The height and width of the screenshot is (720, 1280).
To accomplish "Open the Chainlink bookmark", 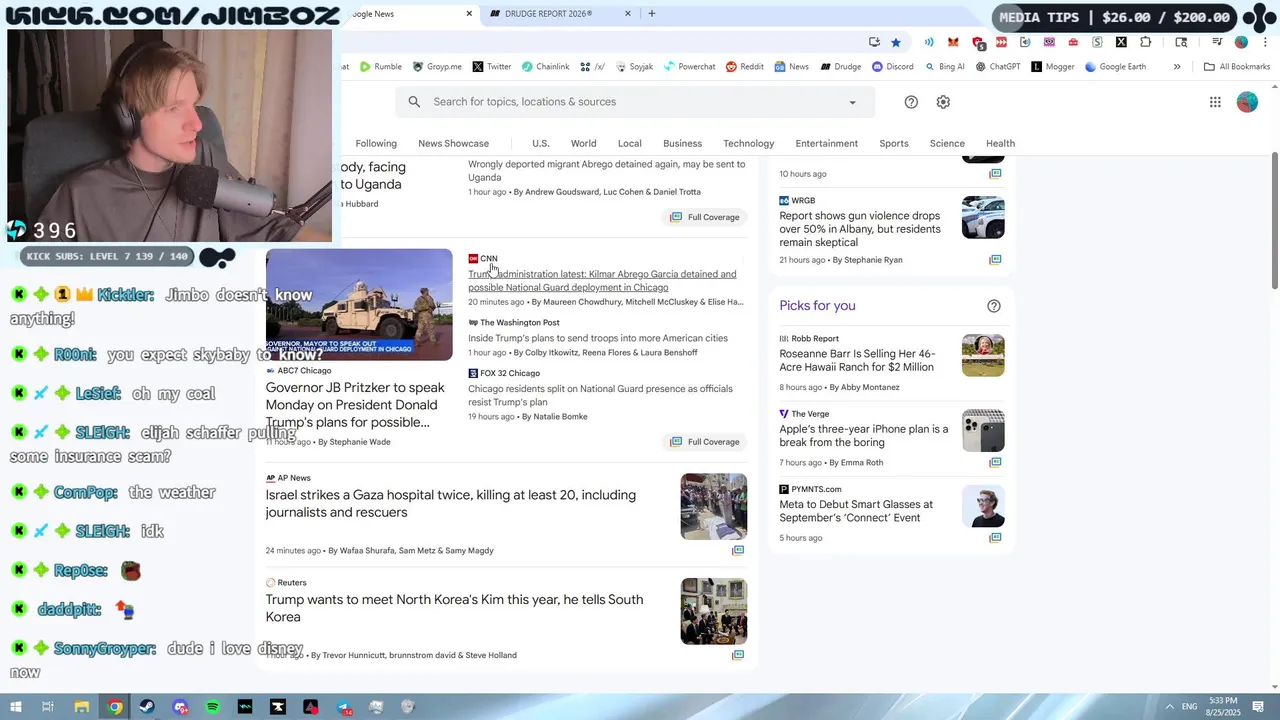I will pos(545,67).
